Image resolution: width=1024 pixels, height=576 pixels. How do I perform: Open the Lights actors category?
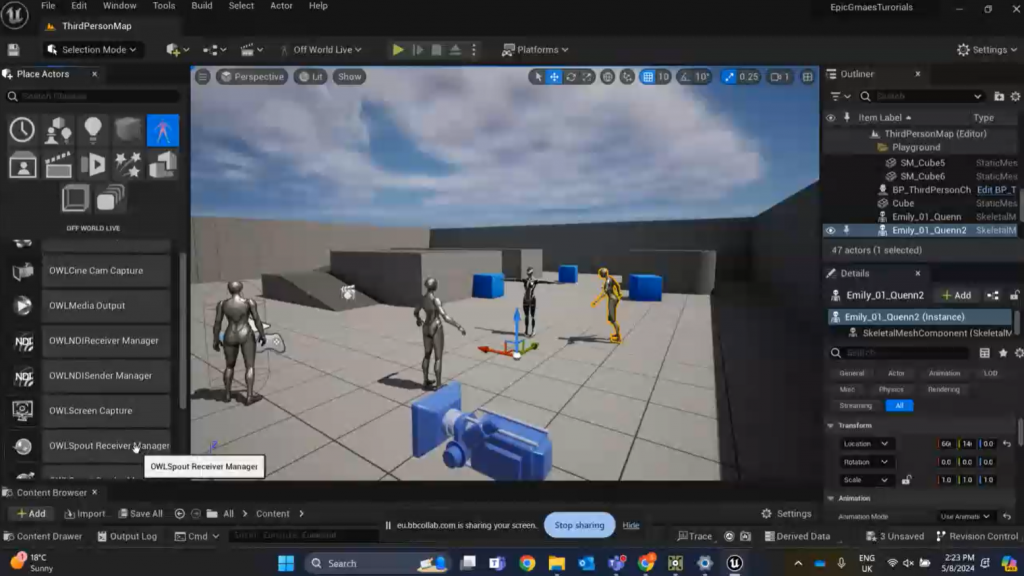tap(93, 130)
